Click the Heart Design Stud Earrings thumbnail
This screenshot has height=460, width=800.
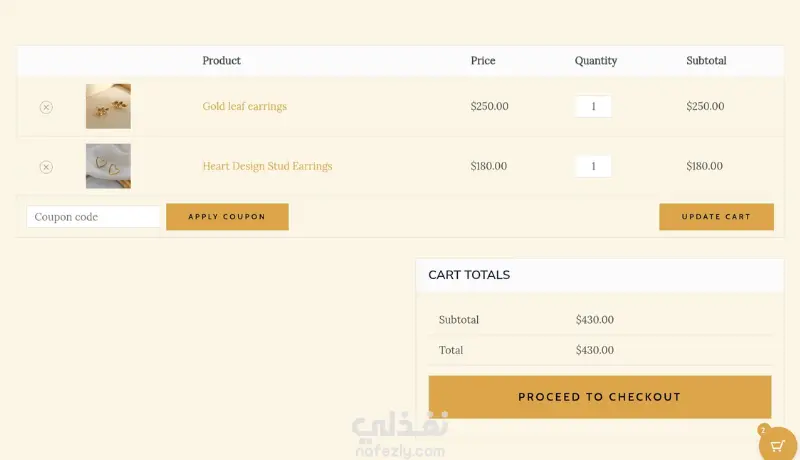point(108,166)
